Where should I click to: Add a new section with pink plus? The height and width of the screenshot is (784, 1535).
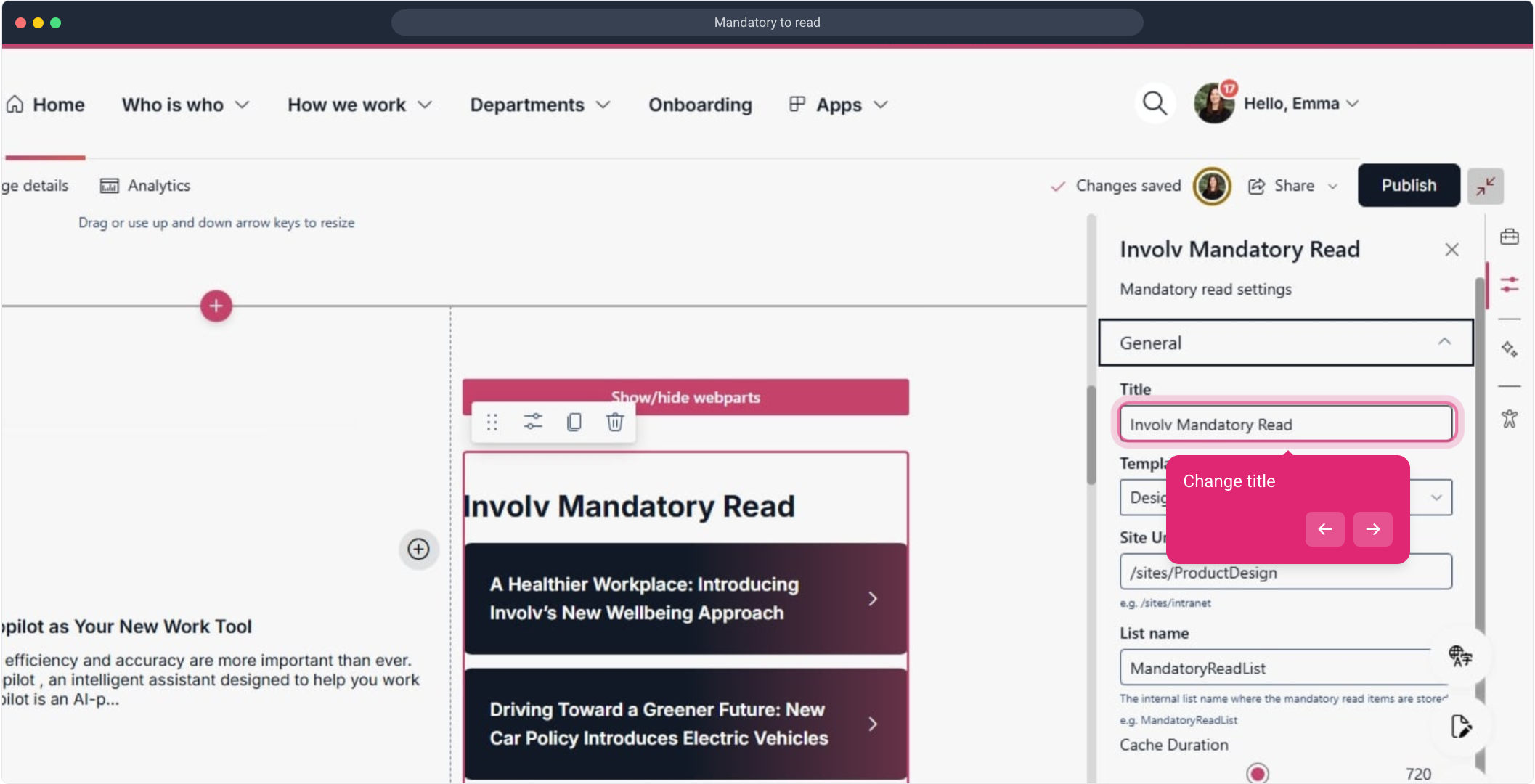coord(216,306)
